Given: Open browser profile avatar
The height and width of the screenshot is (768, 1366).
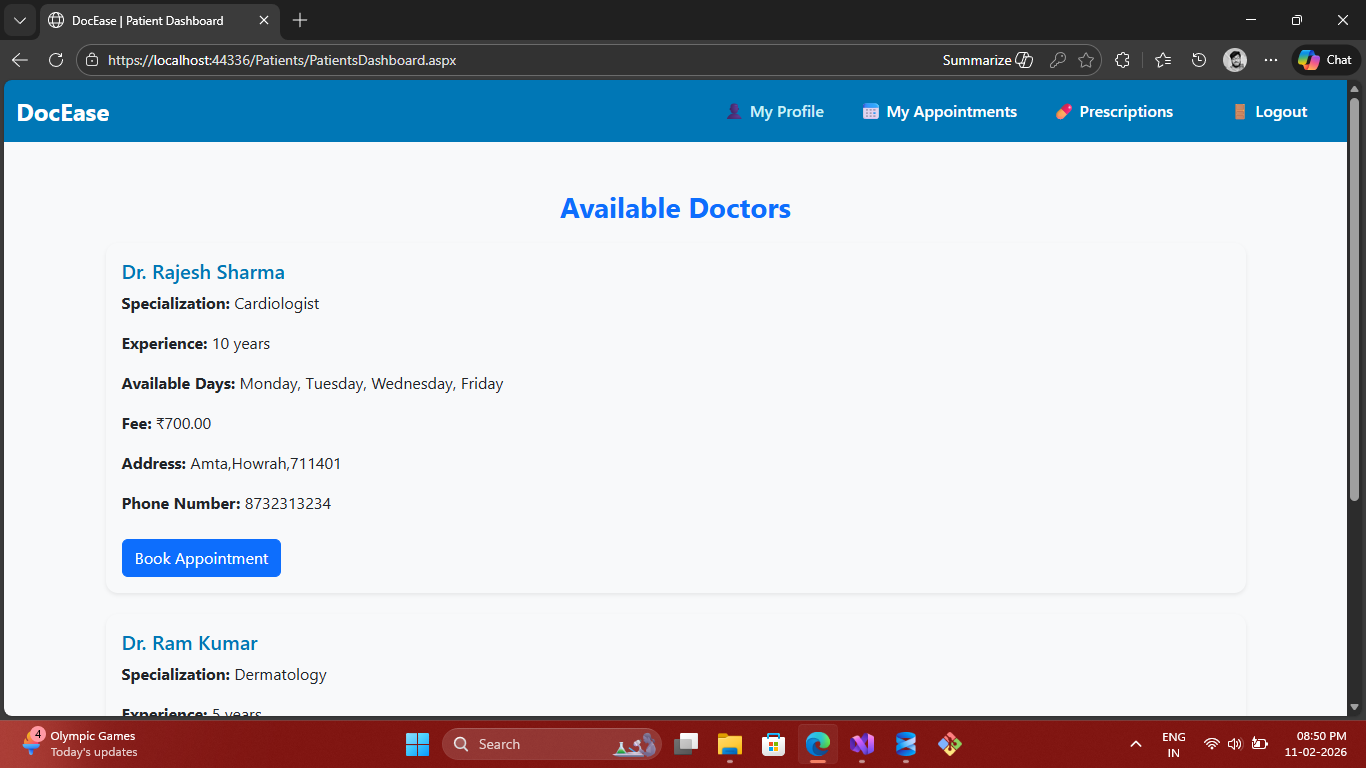Looking at the screenshot, I should coord(1235,60).
